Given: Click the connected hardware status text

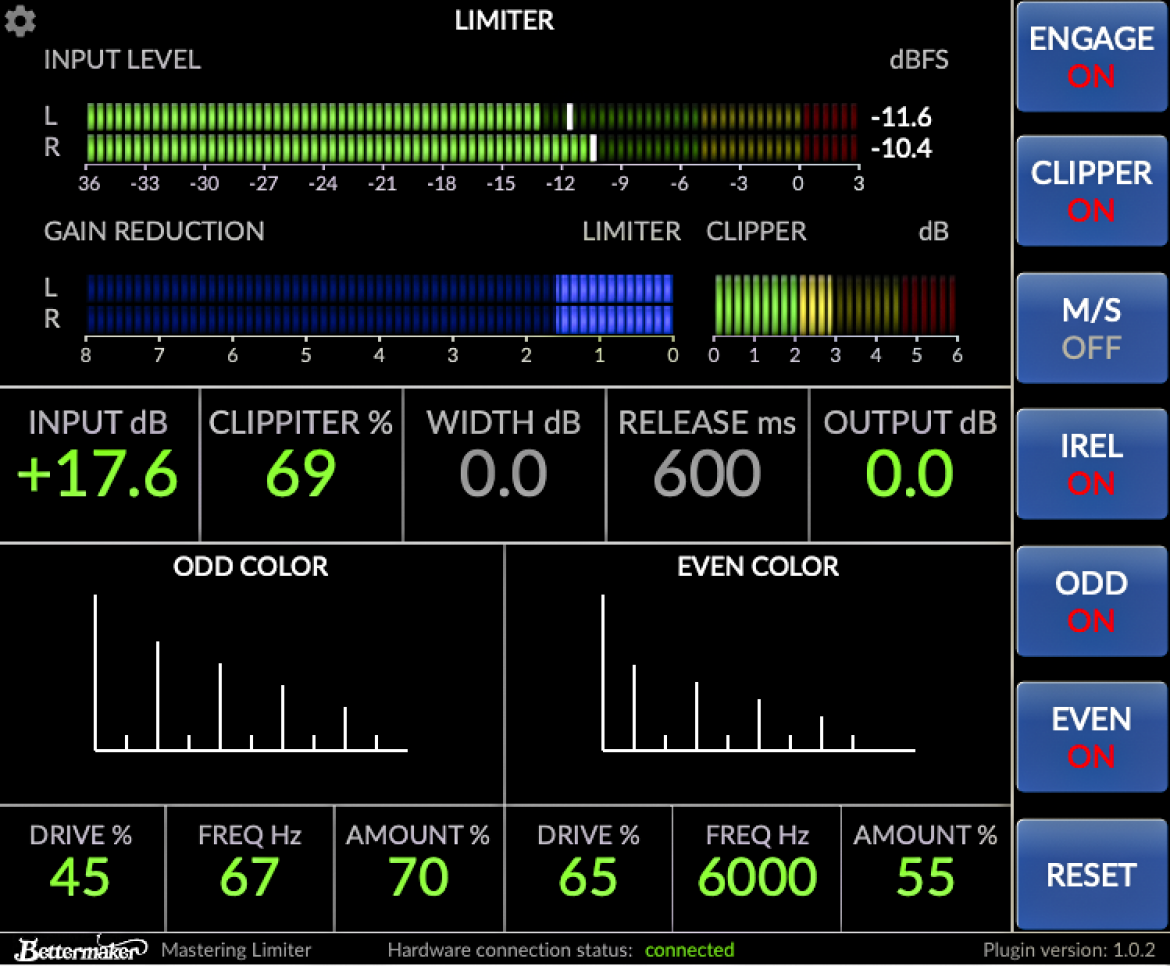Looking at the screenshot, I should [x=689, y=950].
